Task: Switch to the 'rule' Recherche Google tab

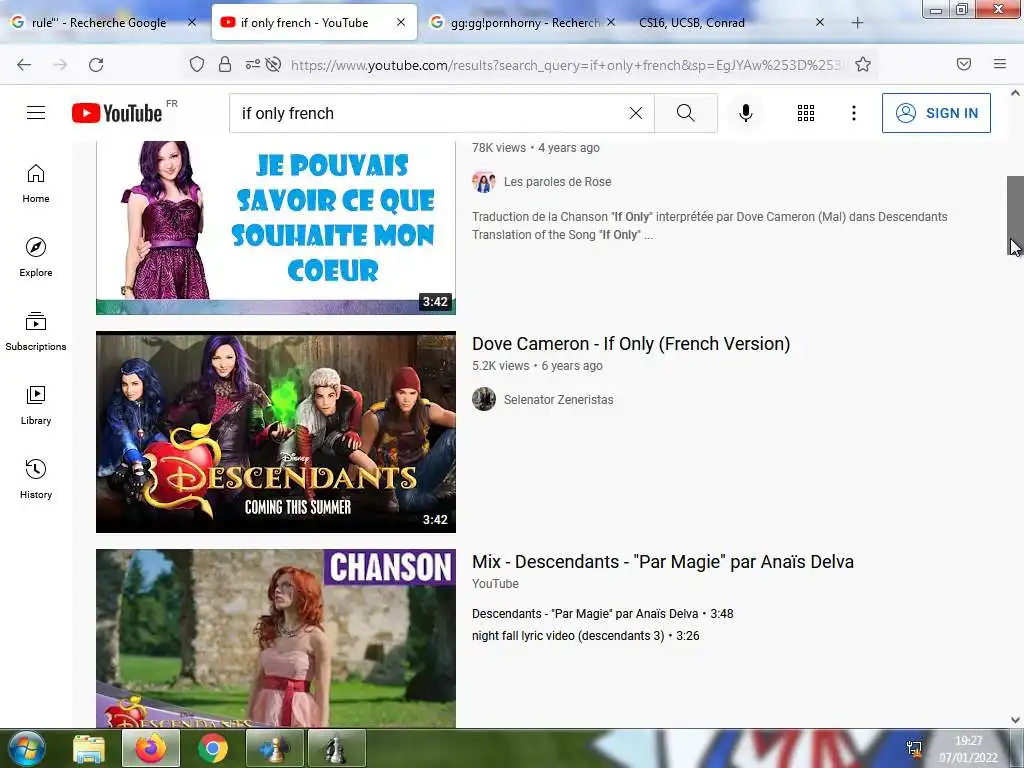Action: tap(98, 22)
